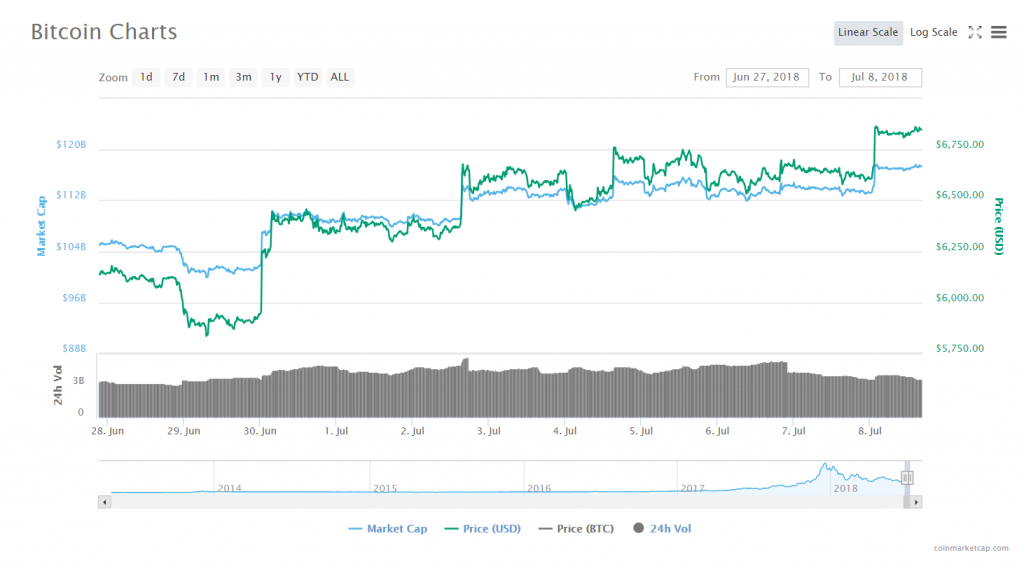Set zoom to 1m
This screenshot has height=564, width=1024.
point(211,77)
